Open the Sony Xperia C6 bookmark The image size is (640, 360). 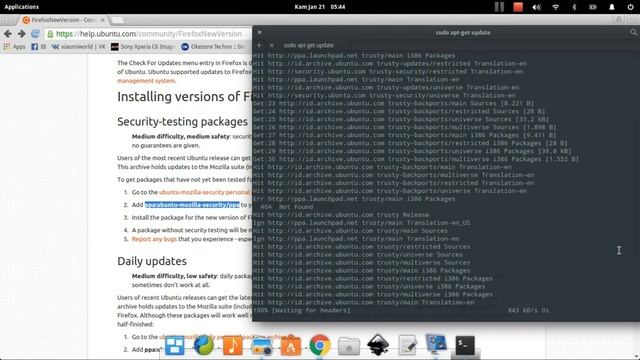(x=142, y=47)
